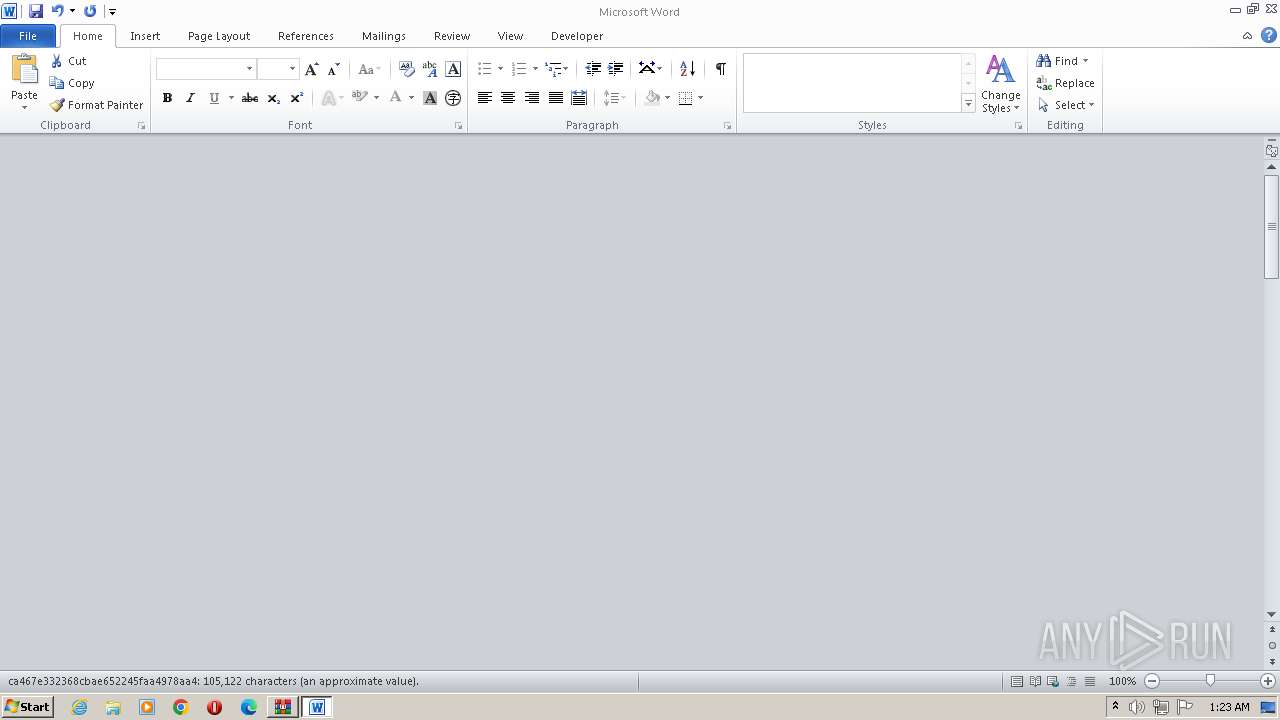Click the volume icon in system tray
Viewport: 1280px width, 720px height.
(1137, 707)
